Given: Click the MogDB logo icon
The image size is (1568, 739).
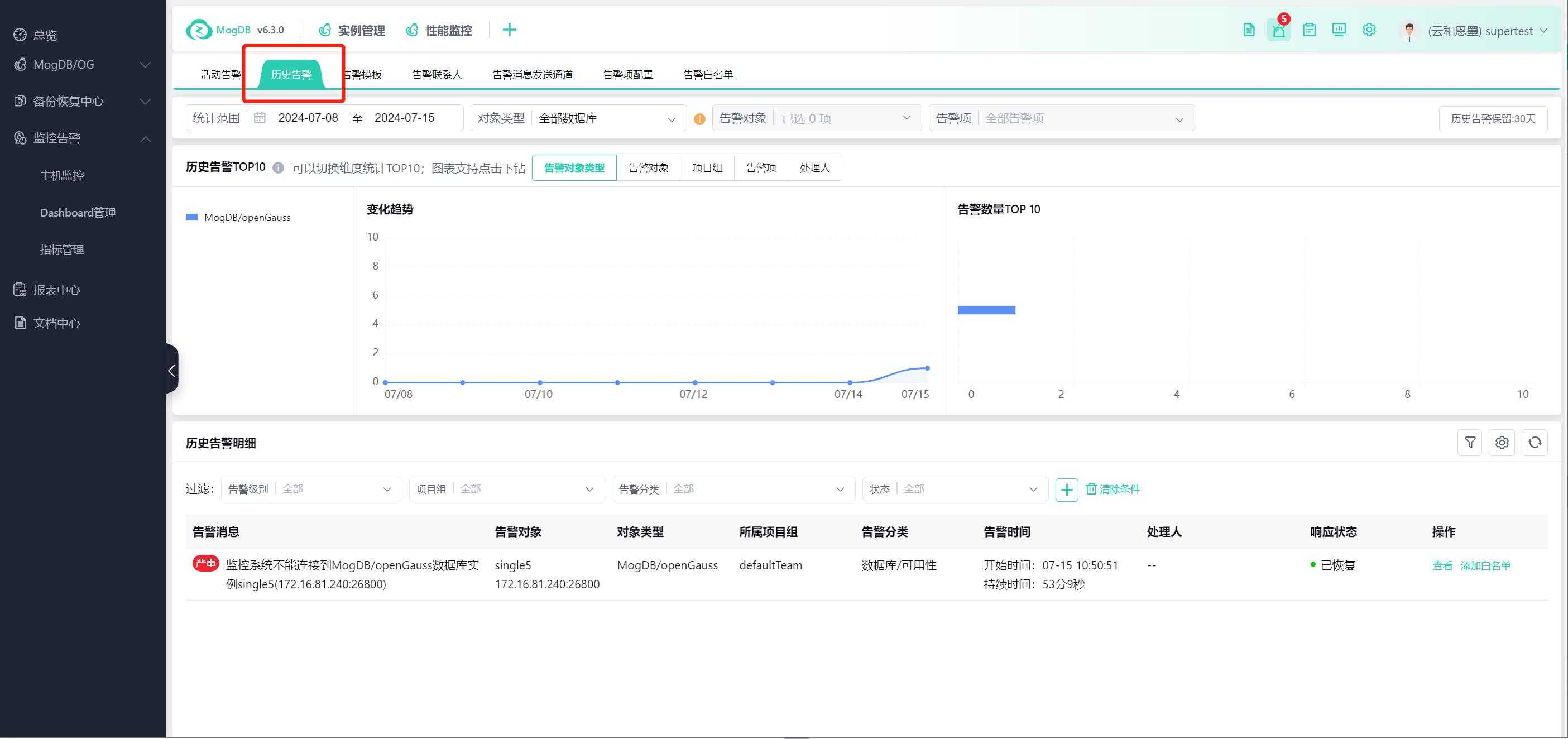Looking at the screenshot, I should [198, 30].
